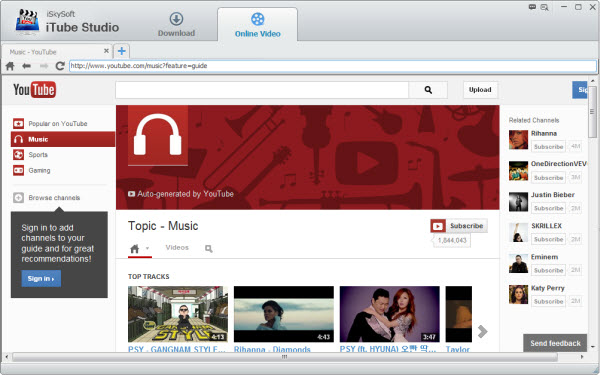Click the Related Channels heading
This screenshot has width=600, height=375.
534,120
